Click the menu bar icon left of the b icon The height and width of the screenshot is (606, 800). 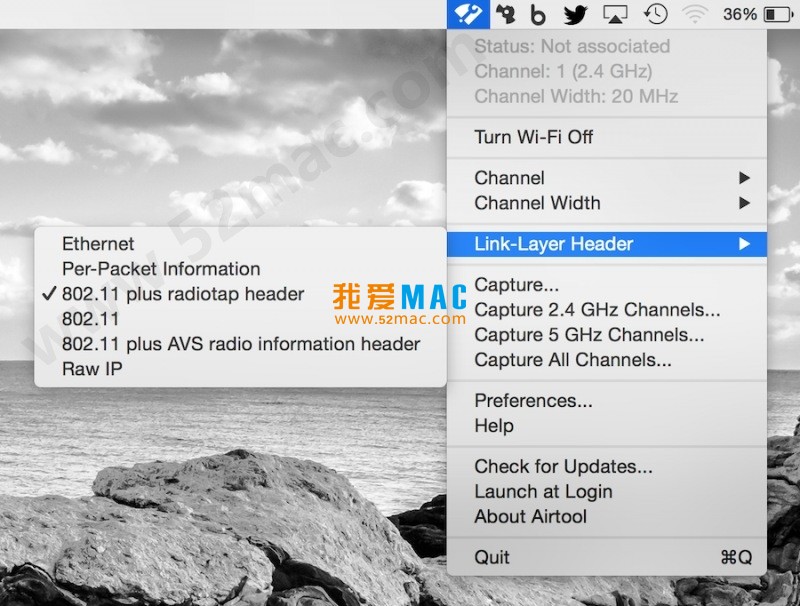tap(506, 14)
